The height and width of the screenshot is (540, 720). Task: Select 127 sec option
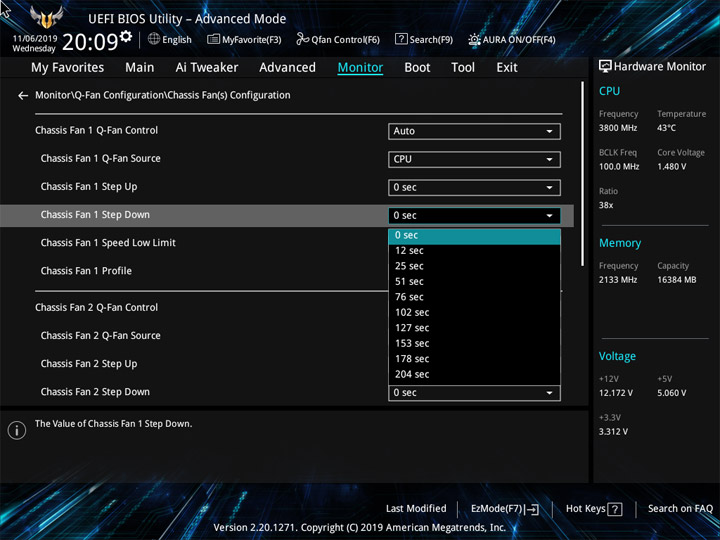point(474,328)
